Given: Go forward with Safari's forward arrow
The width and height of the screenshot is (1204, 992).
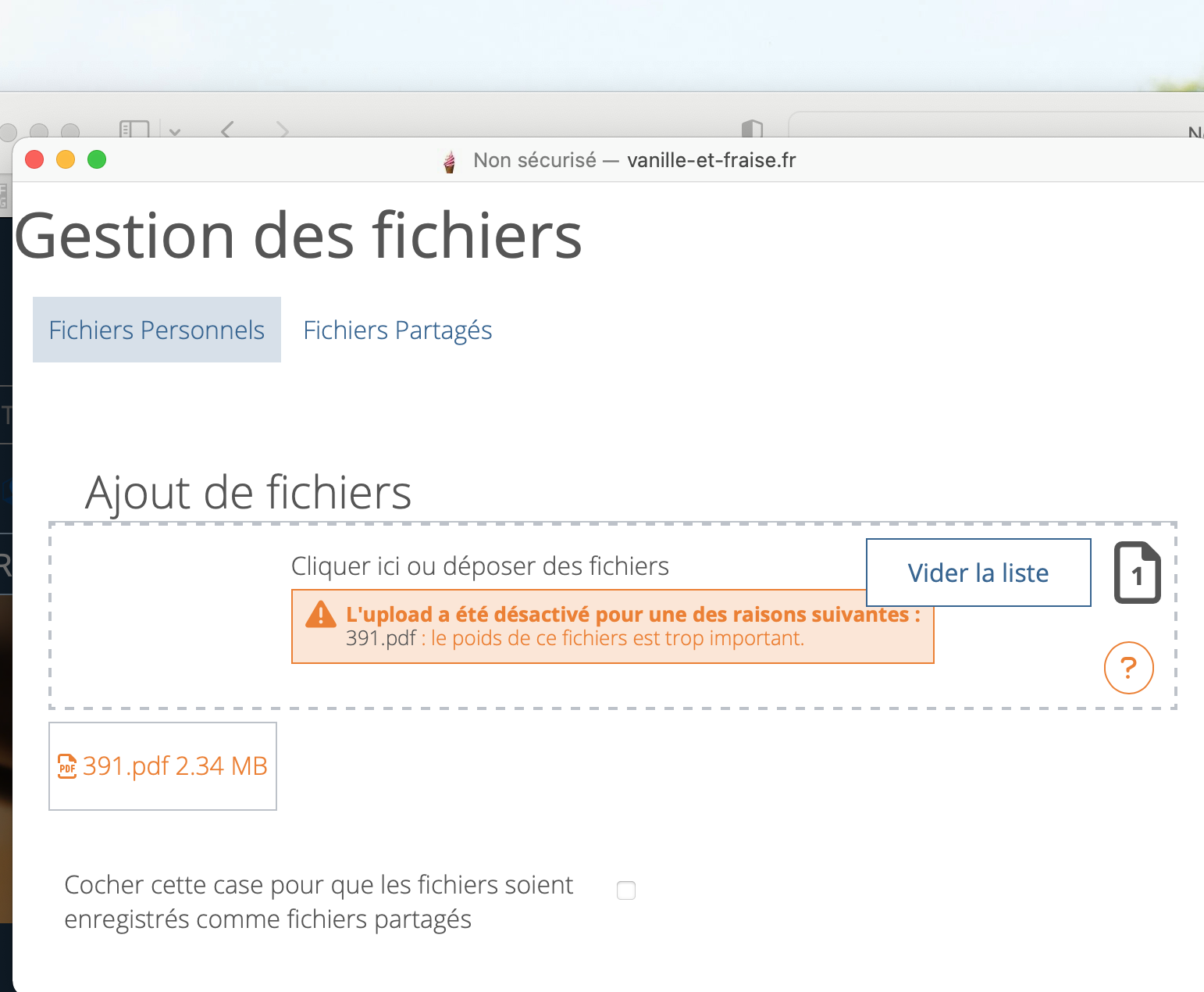Looking at the screenshot, I should (x=283, y=130).
